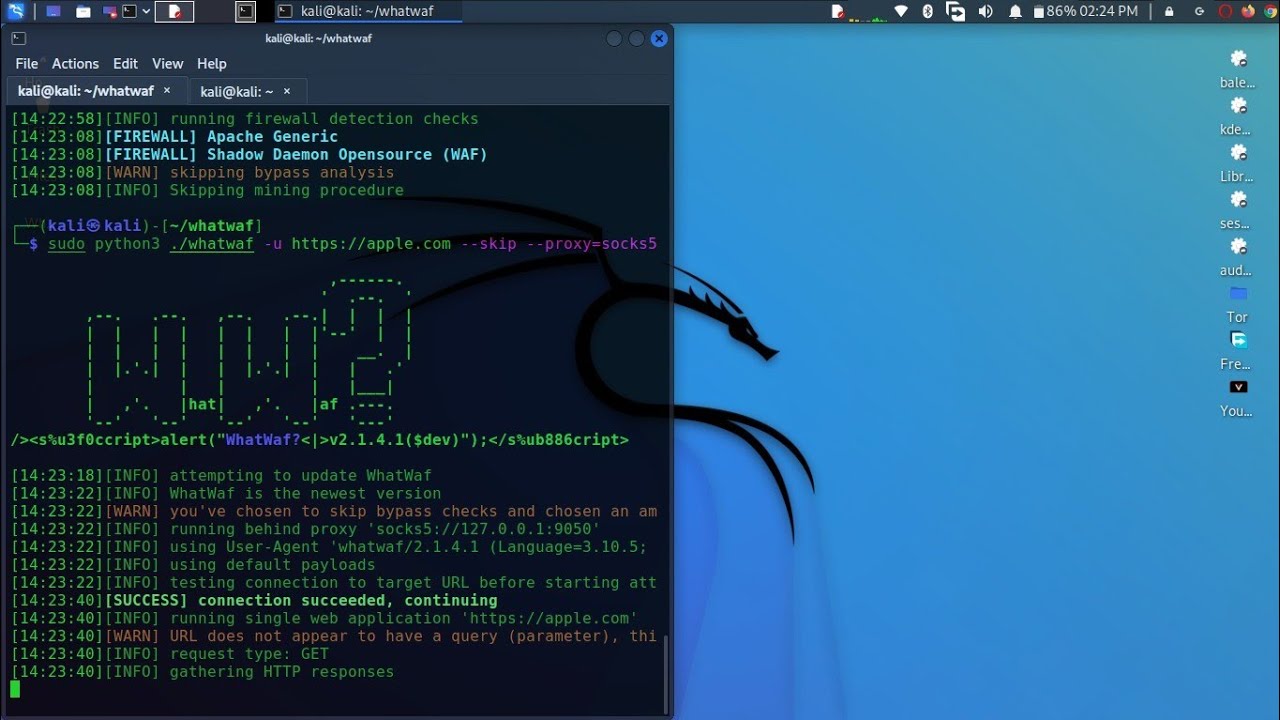Select the document taskbar item with red badge
The width and height of the screenshot is (1280, 720).
pos(175,11)
